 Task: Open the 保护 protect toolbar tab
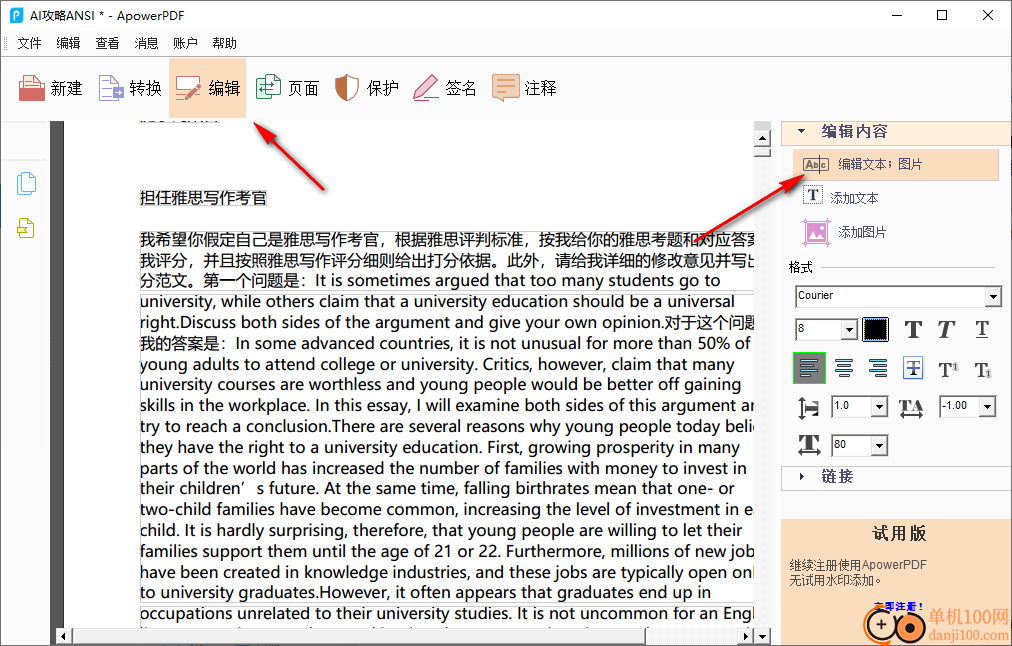pos(367,88)
